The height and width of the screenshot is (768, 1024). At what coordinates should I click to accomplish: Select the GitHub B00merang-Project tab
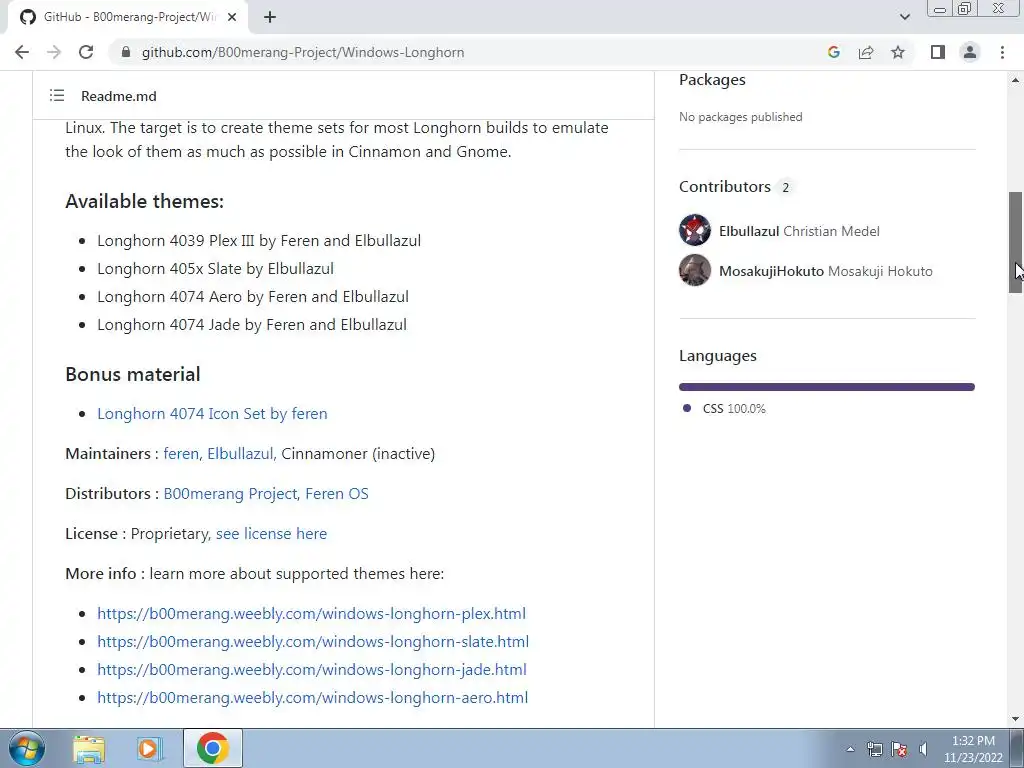coord(127,17)
